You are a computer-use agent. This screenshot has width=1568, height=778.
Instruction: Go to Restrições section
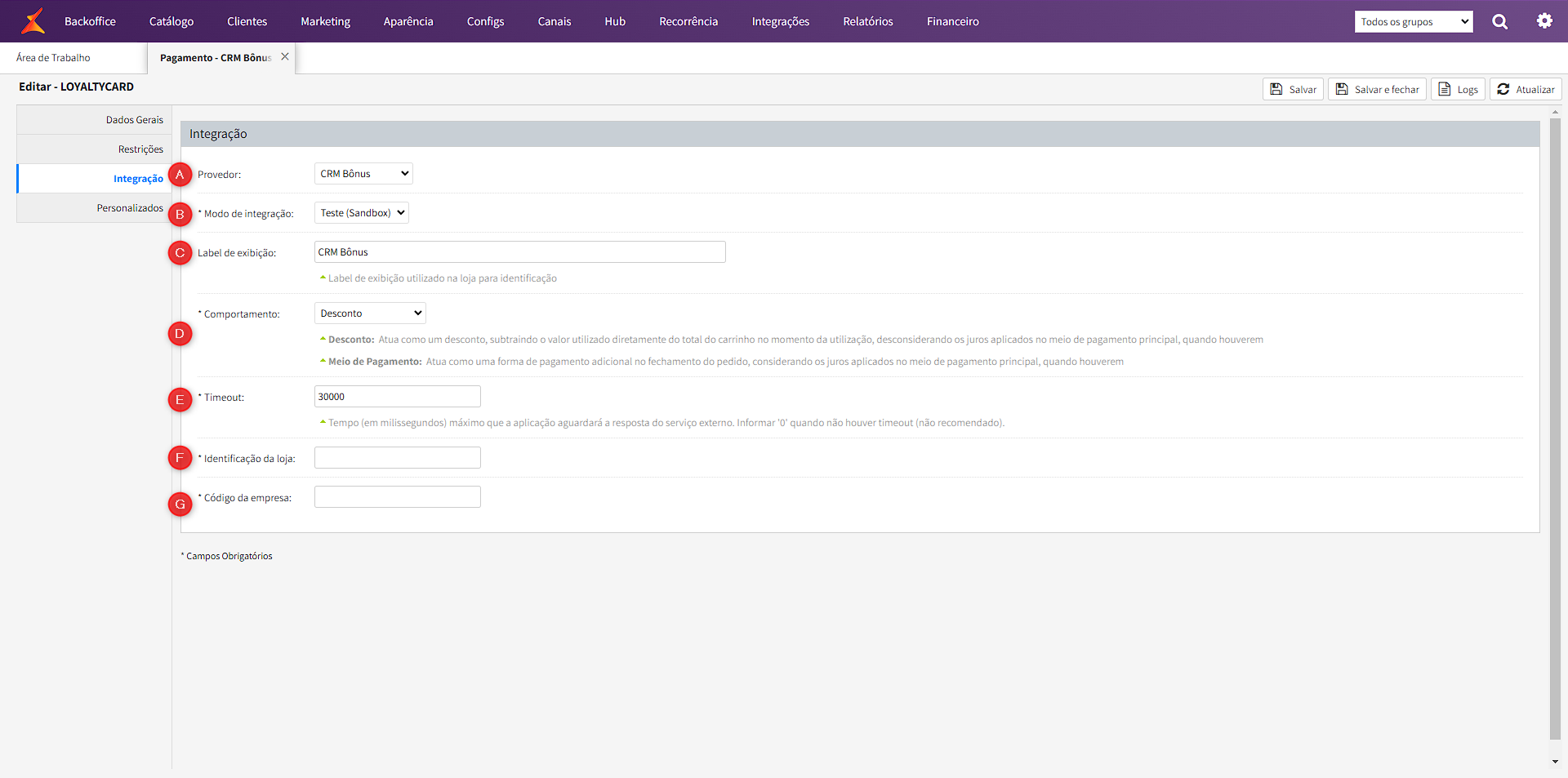point(94,149)
